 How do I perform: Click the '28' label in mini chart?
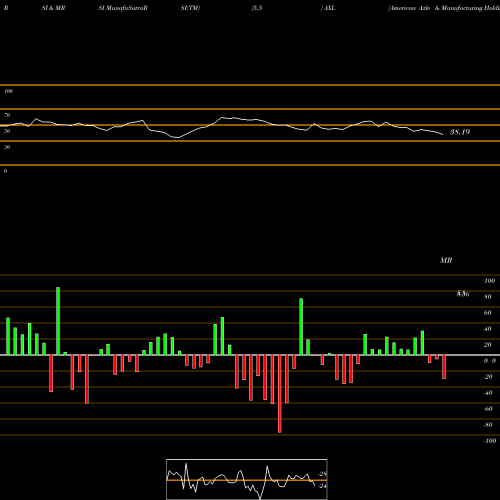pos(323,474)
